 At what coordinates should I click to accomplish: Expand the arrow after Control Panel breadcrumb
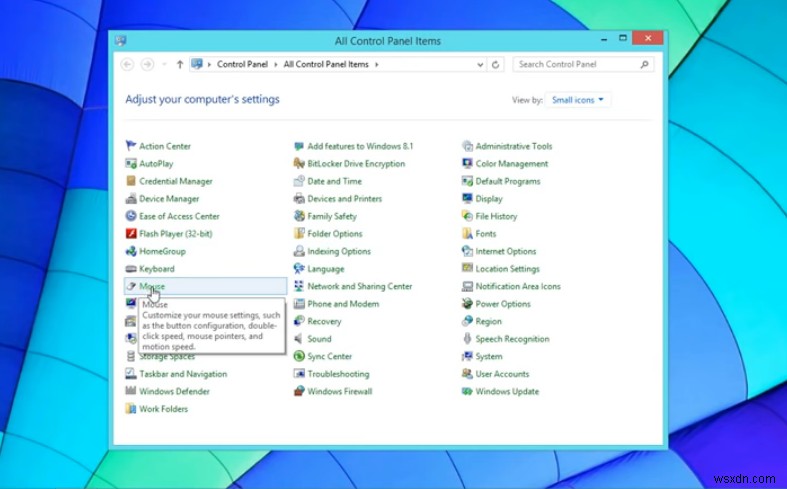click(x=276, y=64)
